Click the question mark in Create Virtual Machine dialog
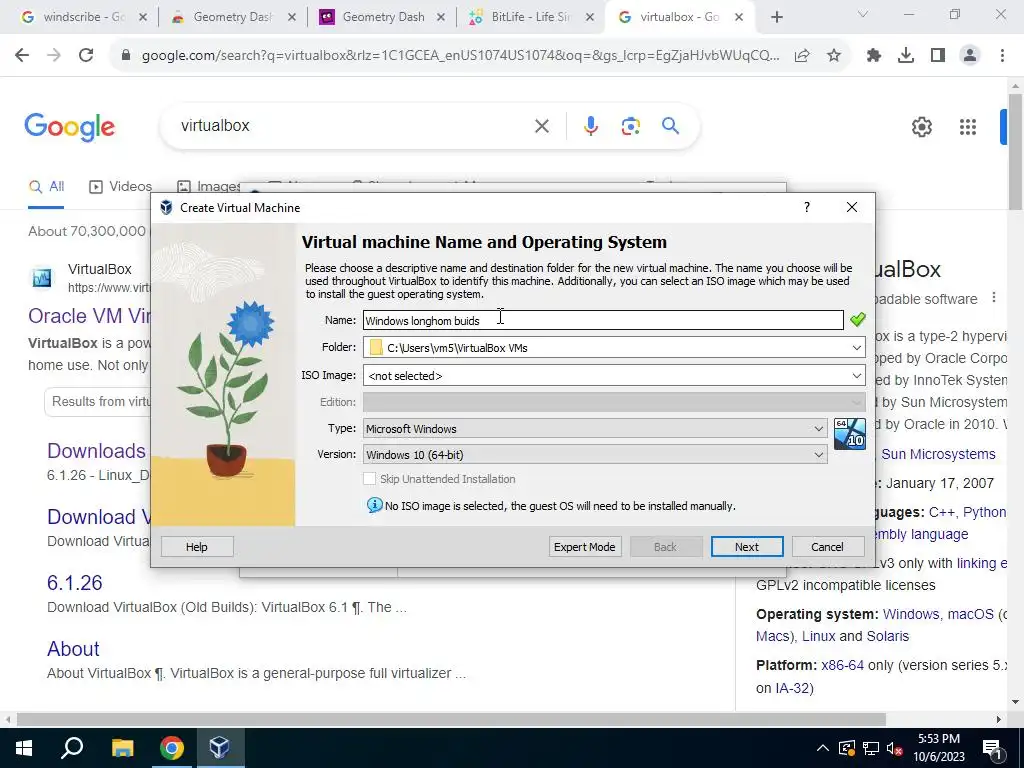The height and width of the screenshot is (768, 1024). click(x=807, y=207)
